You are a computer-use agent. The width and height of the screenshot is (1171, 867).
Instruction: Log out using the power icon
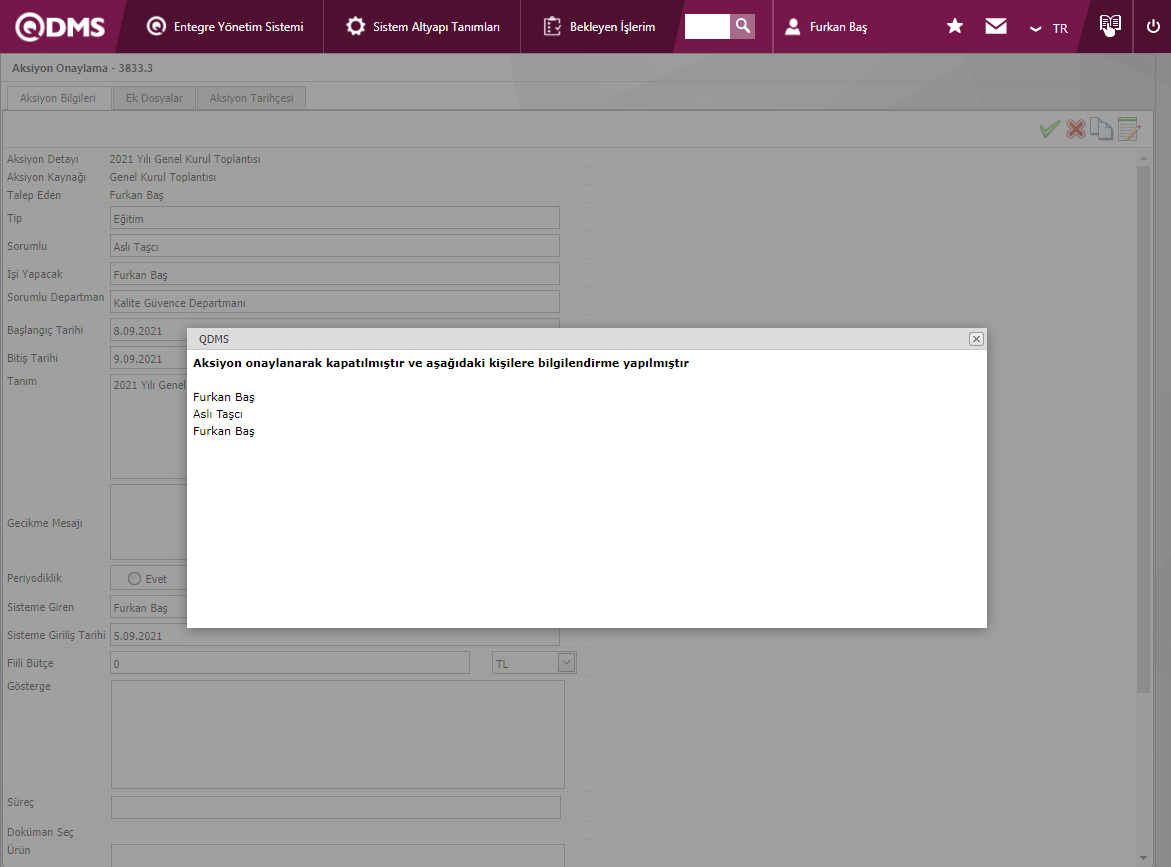1153,27
